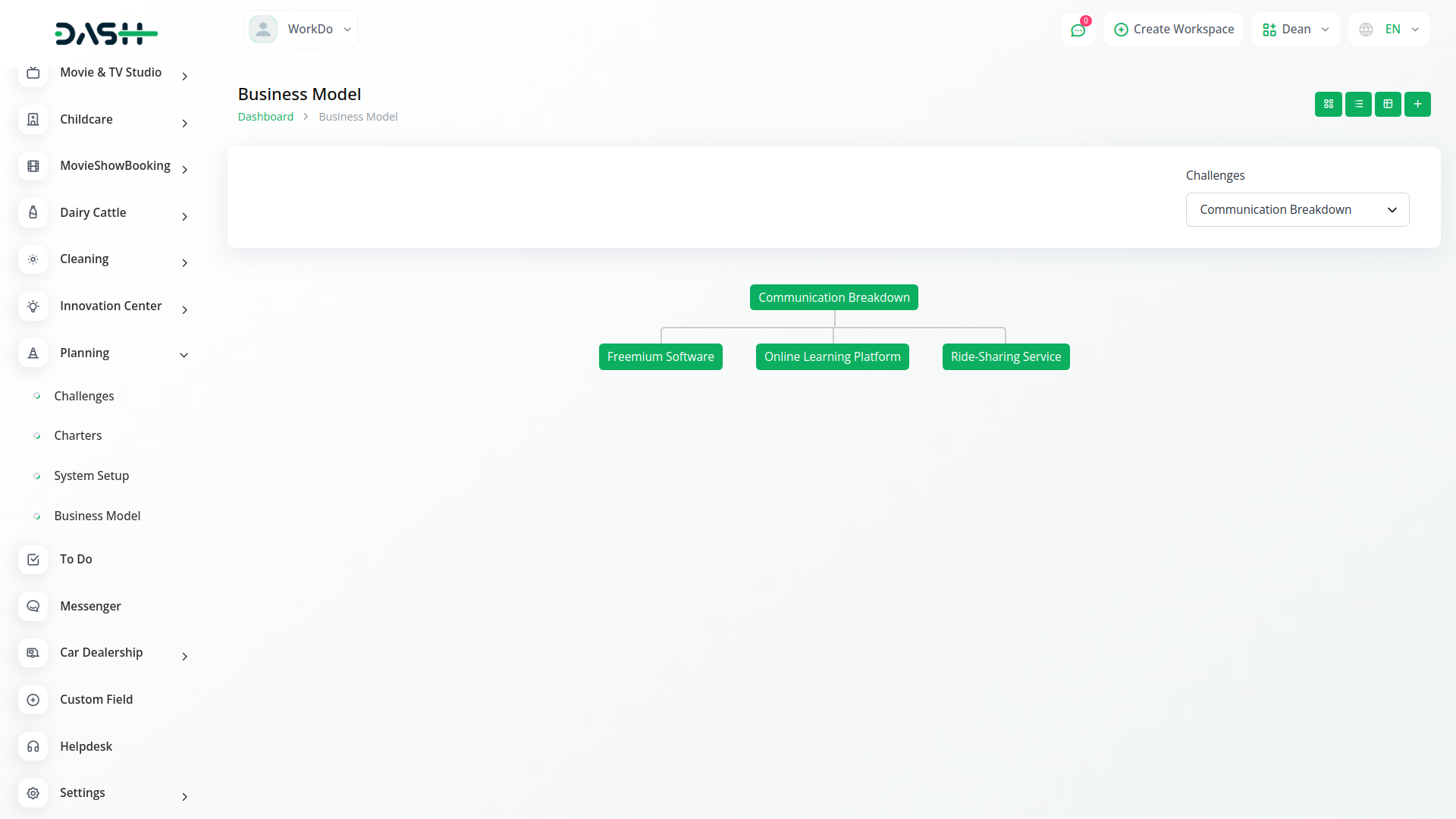
Task: Open the WorkDo workspace dropdown
Action: coord(301,30)
